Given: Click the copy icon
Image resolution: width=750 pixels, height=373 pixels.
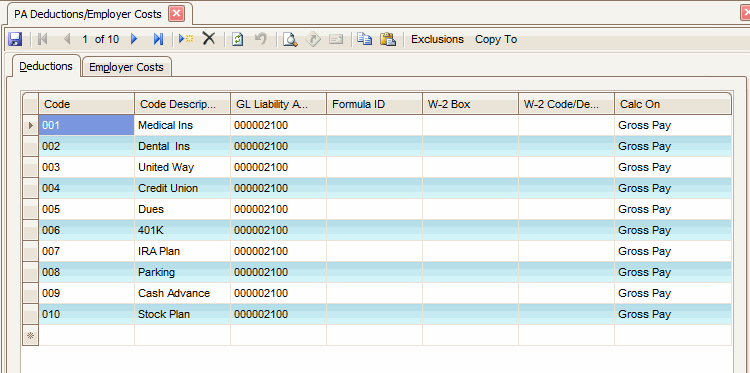Looking at the screenshot, I should tap(364, 39).
